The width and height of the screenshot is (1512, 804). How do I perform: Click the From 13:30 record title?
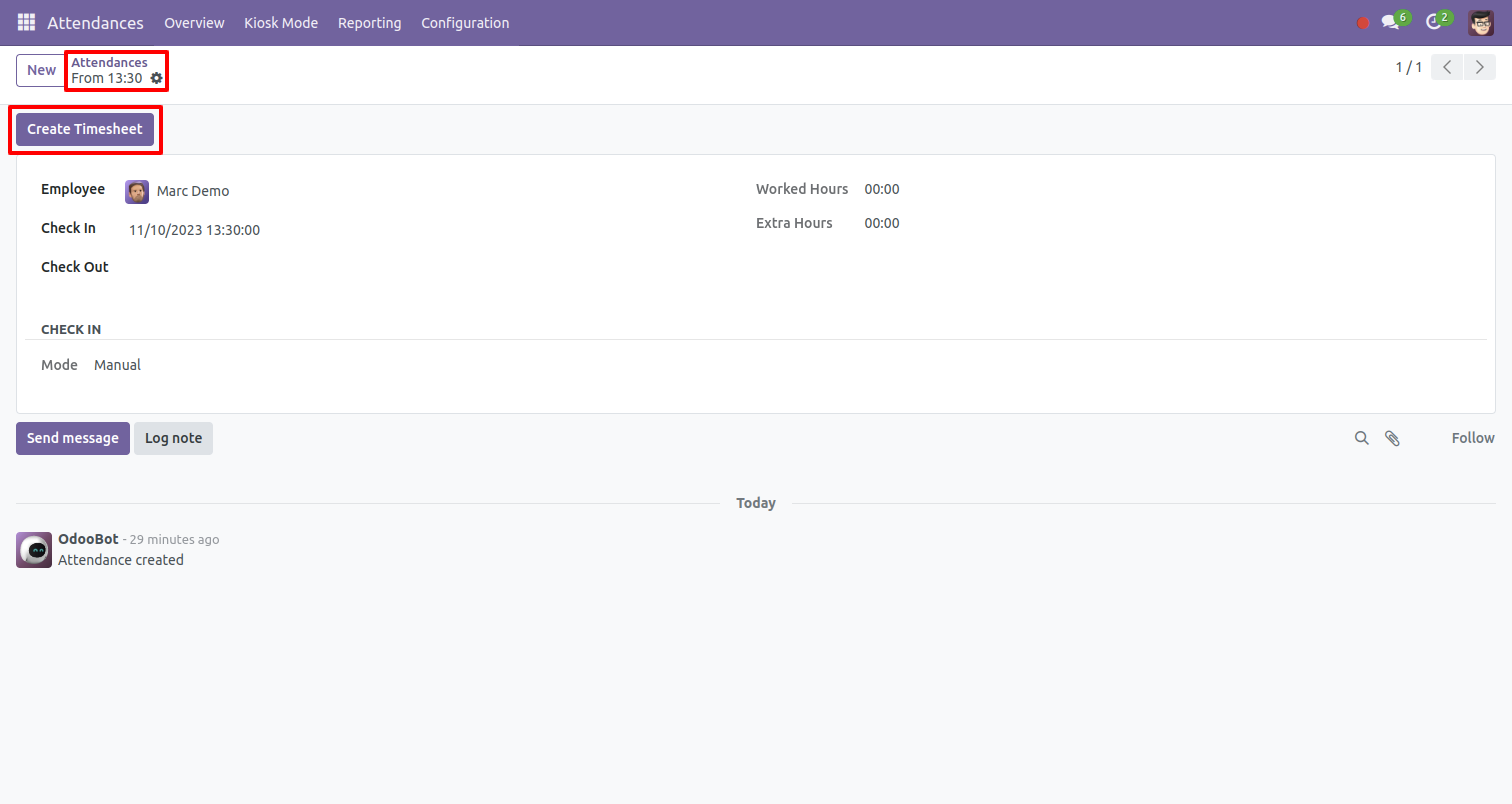pyautogui.click(x=107, y=78)
